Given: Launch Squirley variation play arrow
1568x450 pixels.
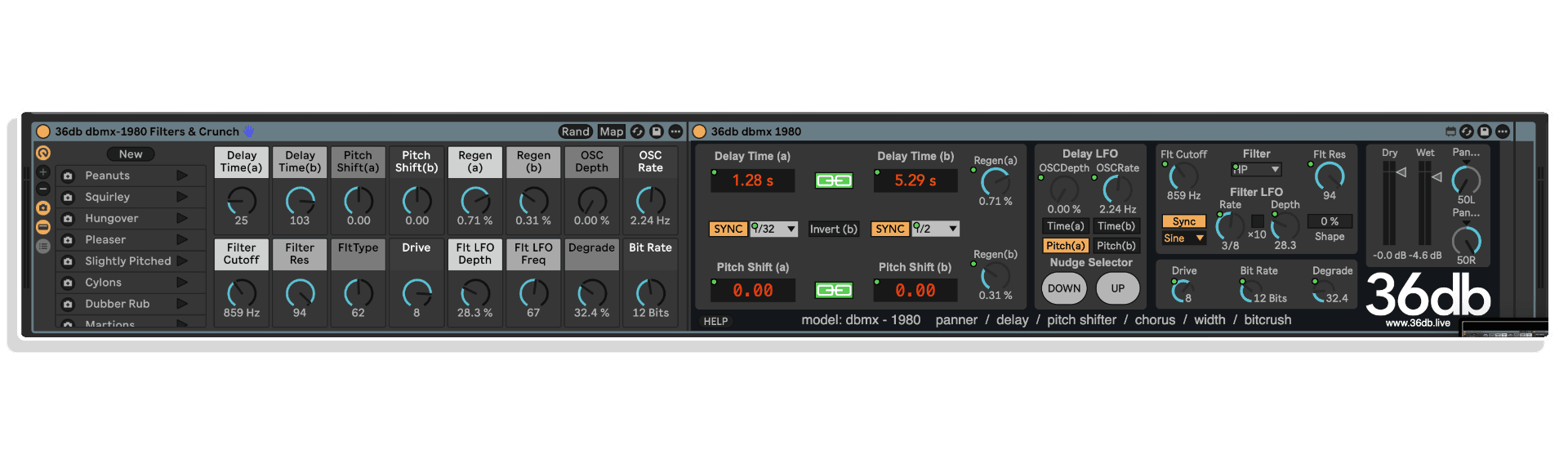Looking at the screenshot, I should coord(182,197).
